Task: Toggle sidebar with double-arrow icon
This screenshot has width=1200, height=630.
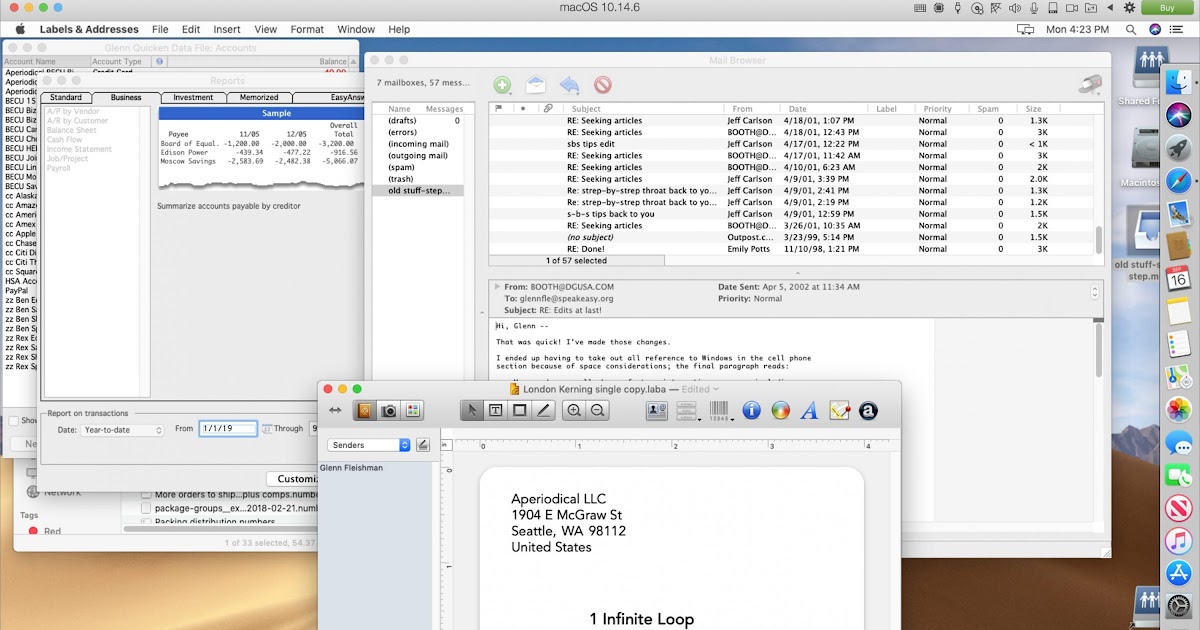Action: [335, 410]
